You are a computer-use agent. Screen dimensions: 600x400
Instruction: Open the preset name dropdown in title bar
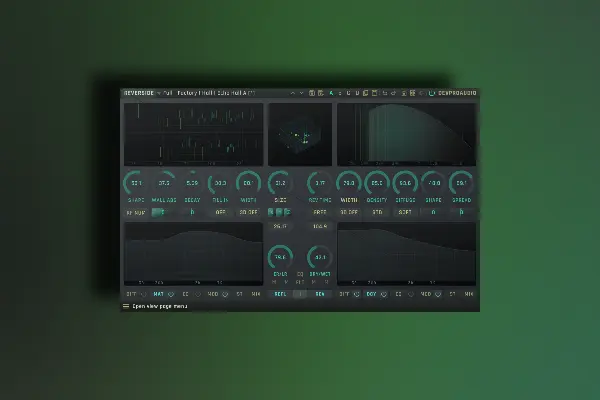point(216,93)
